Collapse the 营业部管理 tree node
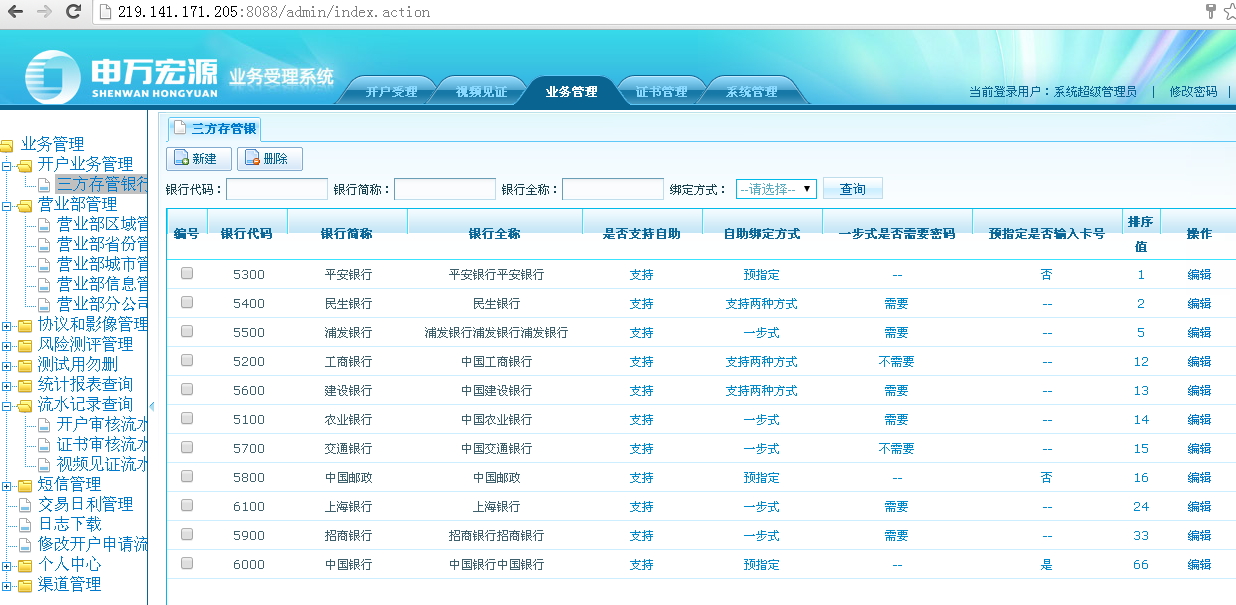 click(x=7, y=205)
